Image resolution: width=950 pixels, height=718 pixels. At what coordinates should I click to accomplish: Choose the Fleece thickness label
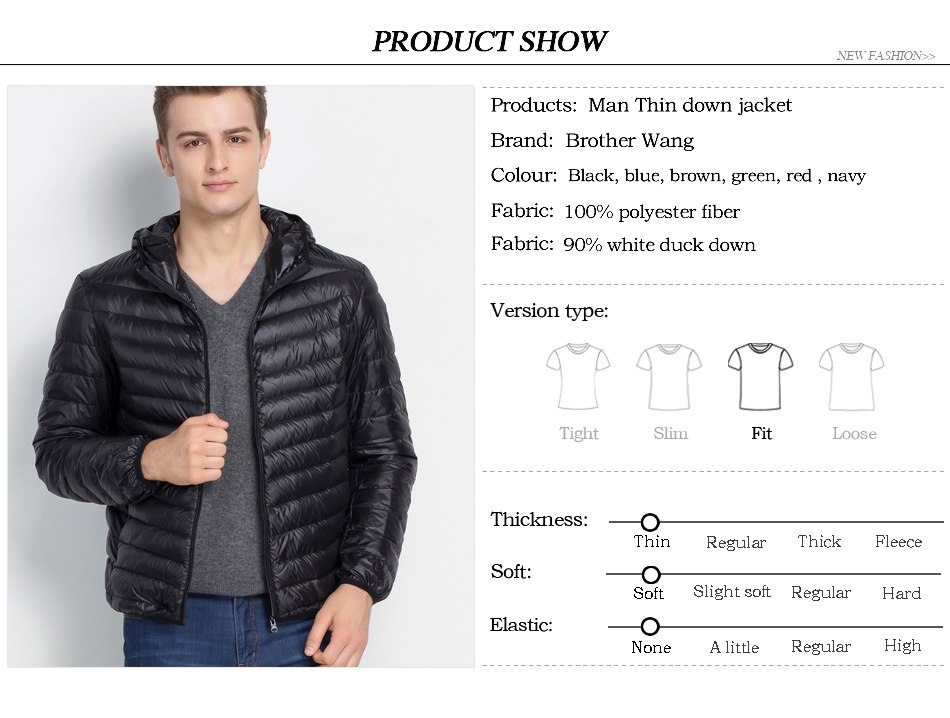[x=898, y=542]
